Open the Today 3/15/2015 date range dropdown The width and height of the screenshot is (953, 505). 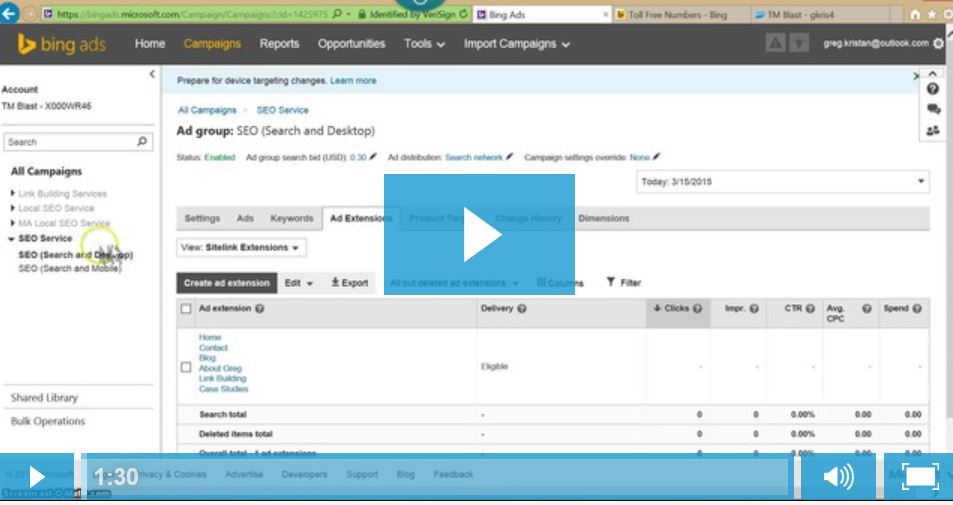pyautogui.click(x=783, y=182)
